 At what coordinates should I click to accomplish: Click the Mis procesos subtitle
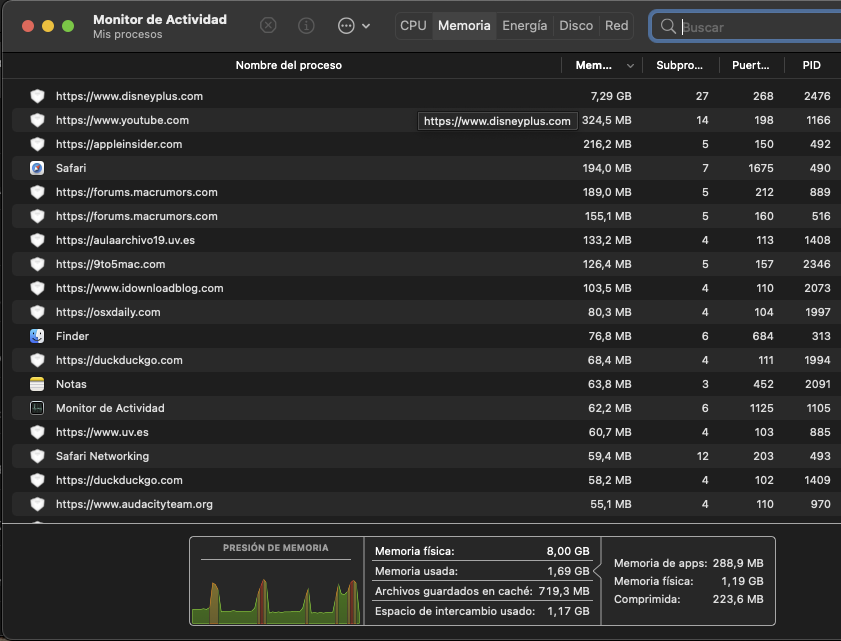(128, 34)
